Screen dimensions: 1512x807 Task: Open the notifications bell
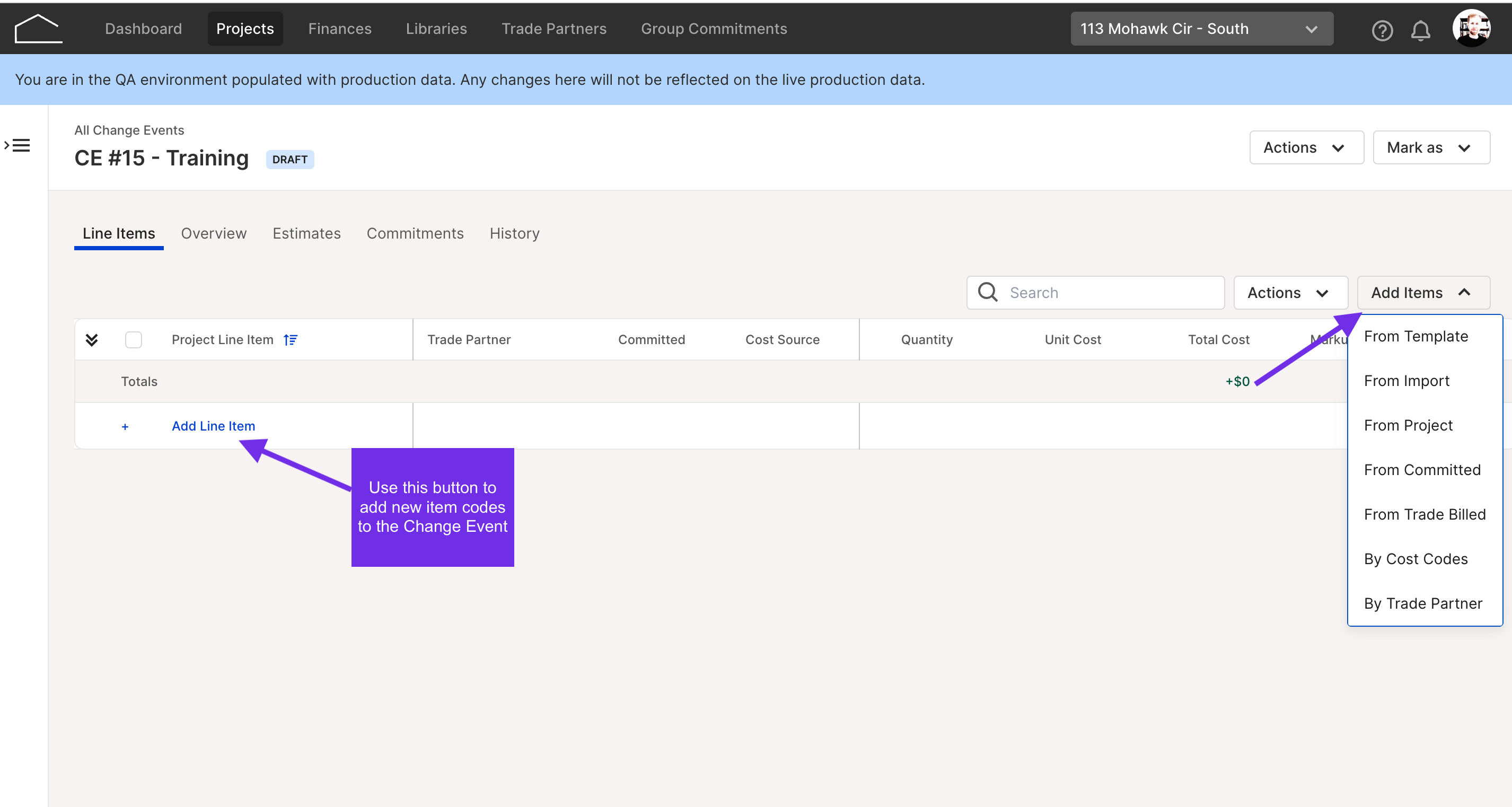1420,30
